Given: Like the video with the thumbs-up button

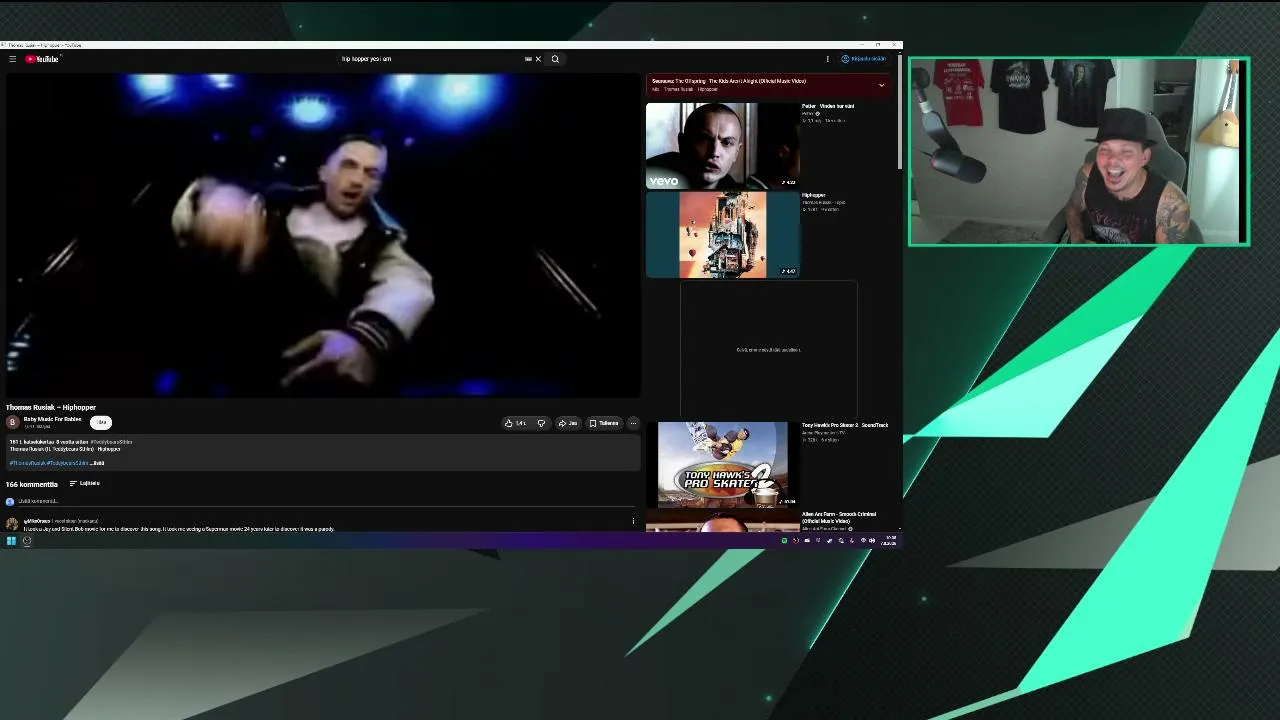Looking at the screenshot, I should coord(516,423).
